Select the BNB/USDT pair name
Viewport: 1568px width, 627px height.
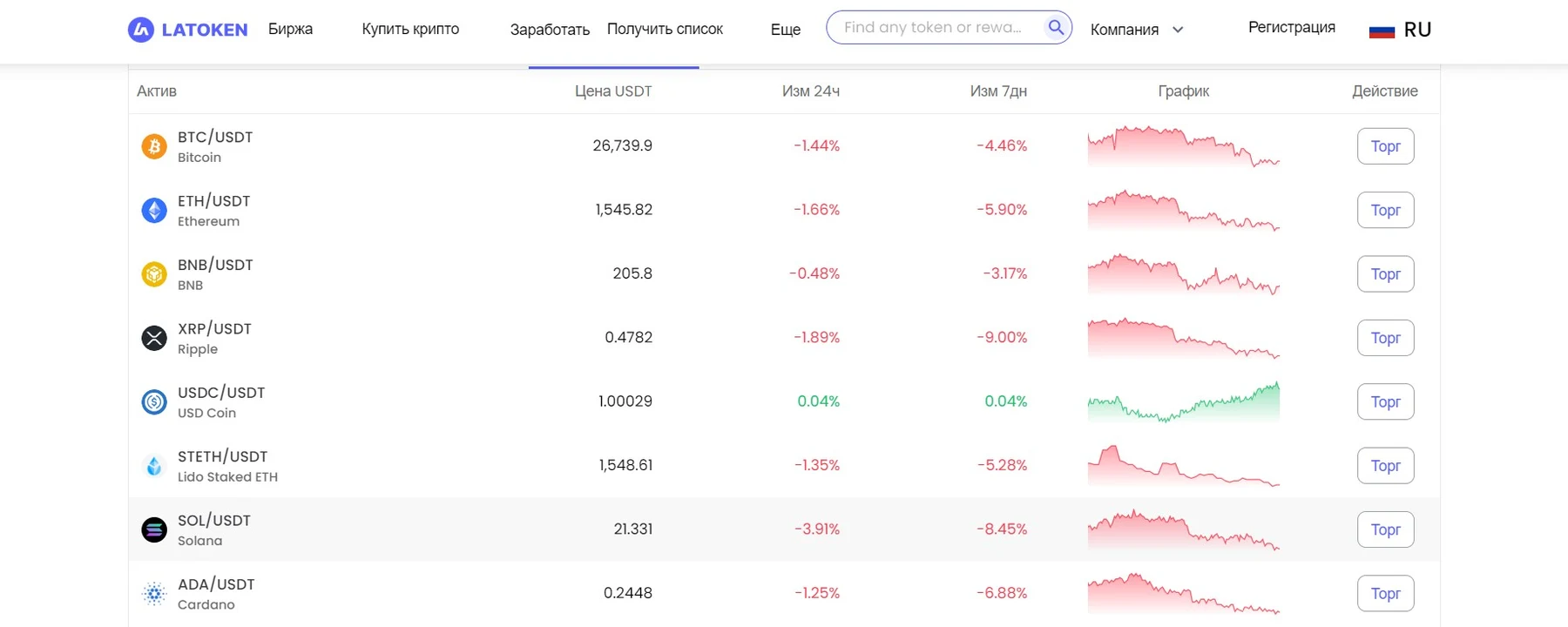[215, 265]
